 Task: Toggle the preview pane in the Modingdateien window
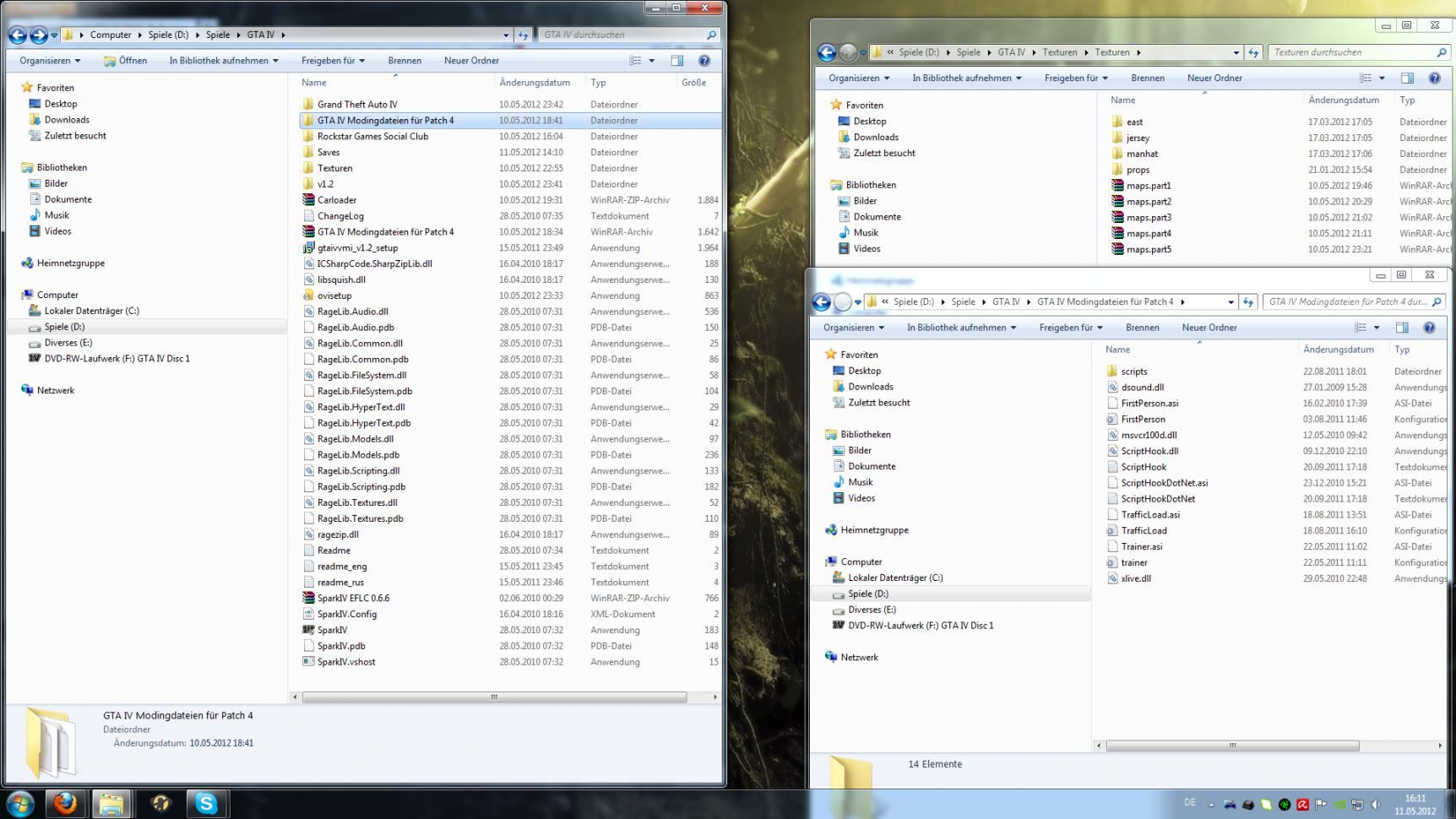click(x=1402, y=328)
